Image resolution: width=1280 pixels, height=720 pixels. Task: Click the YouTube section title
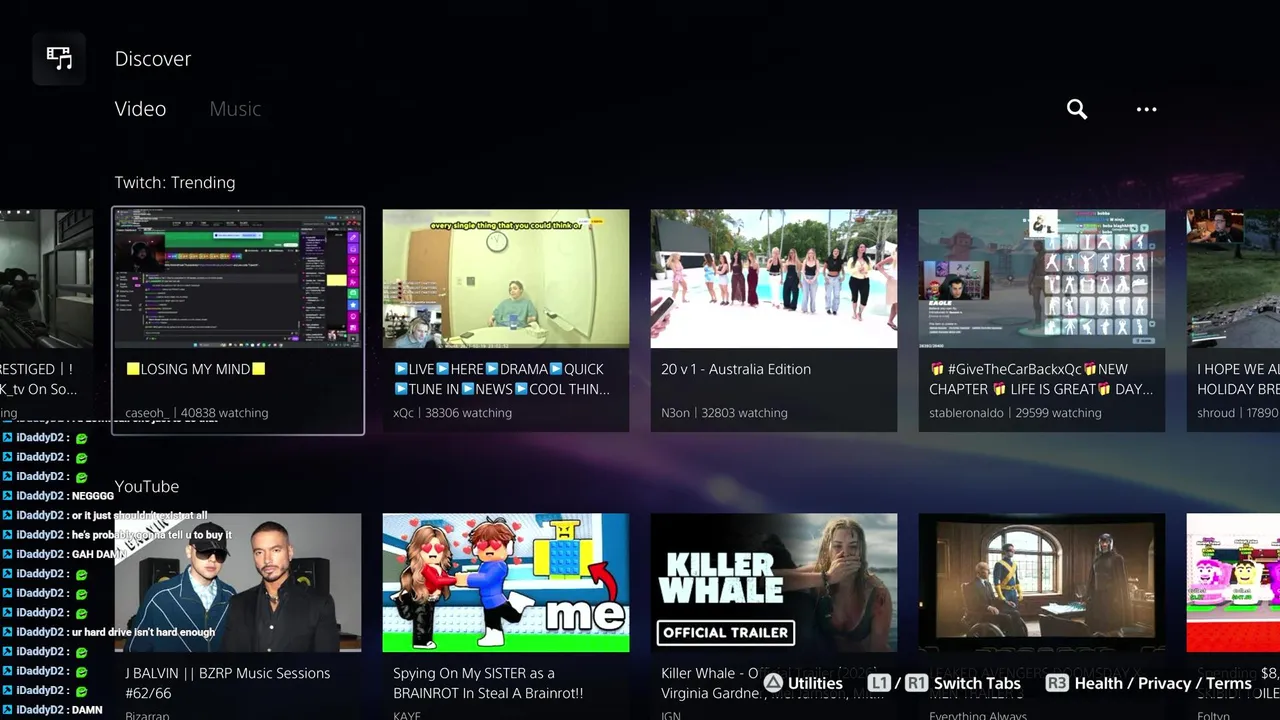(147, 487)
